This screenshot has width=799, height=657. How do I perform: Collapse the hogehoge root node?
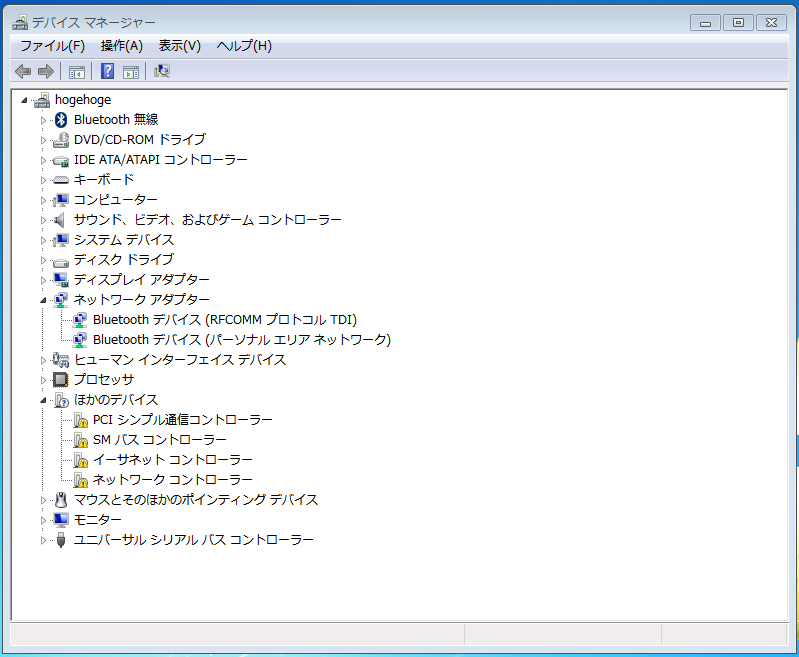24,100
